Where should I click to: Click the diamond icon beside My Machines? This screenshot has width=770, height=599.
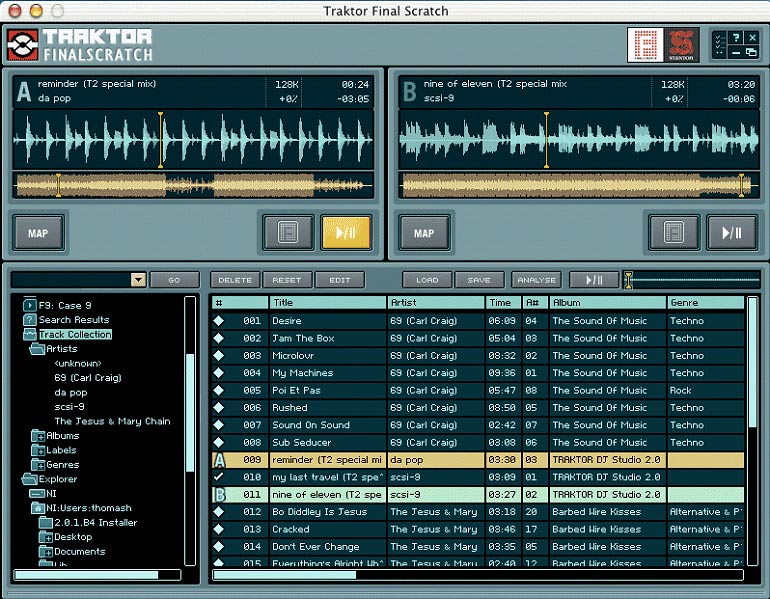pyautogui.click(x=219, y=373)
